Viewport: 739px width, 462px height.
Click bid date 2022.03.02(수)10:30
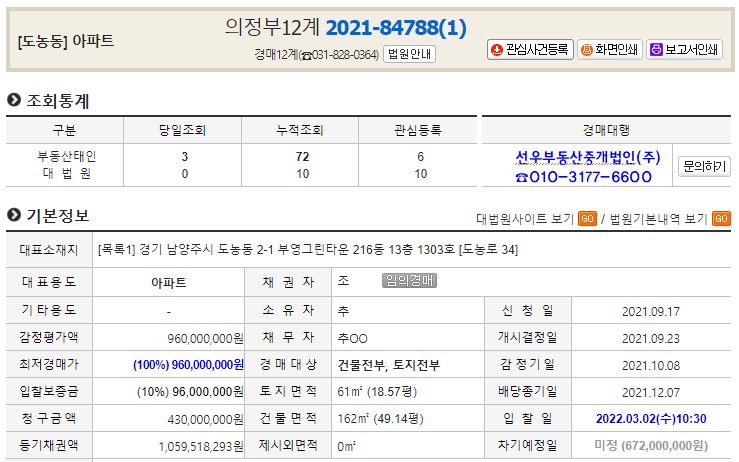pyautogui.click(x=651, y=419)
